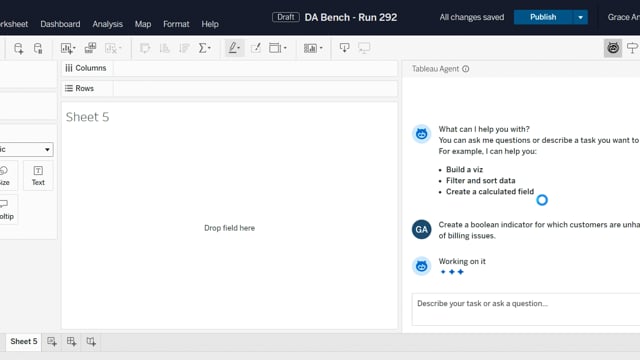Image resolution: width=640 pixels, height=360 pixels.
Task: Click the Columns shelf drop area
Action: tap(255, 68)
